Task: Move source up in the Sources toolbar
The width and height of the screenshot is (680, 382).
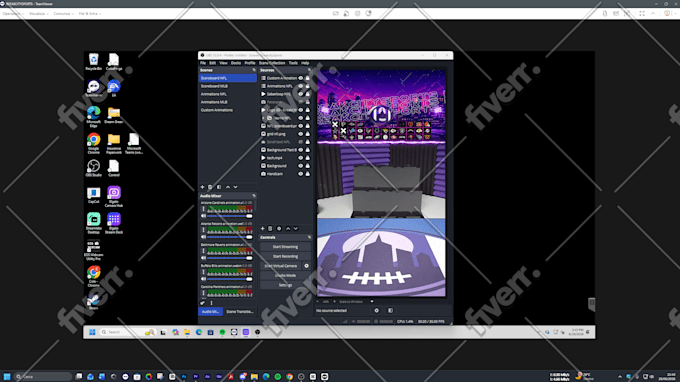Action: coord(288,229)
